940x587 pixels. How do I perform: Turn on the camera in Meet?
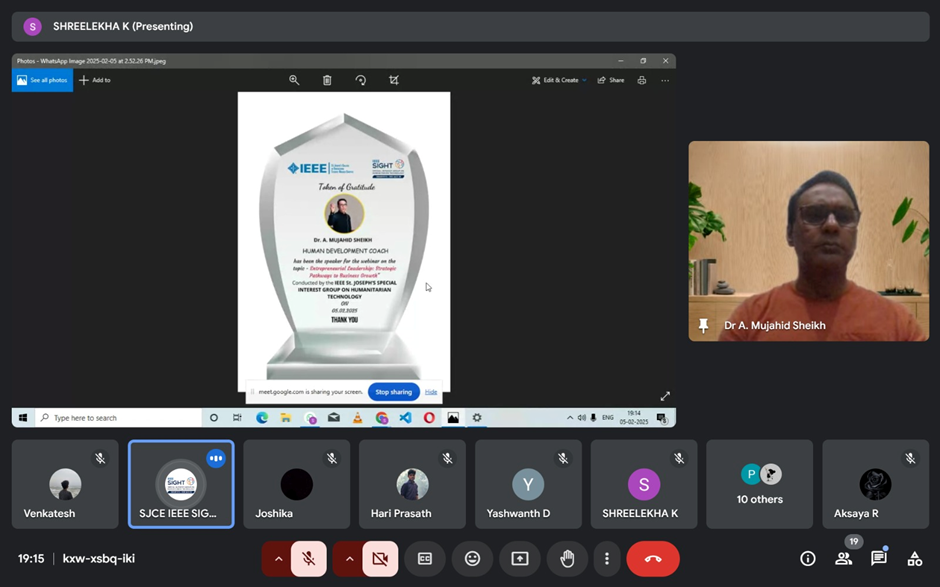pyautogui.click(x=380, y=559)
